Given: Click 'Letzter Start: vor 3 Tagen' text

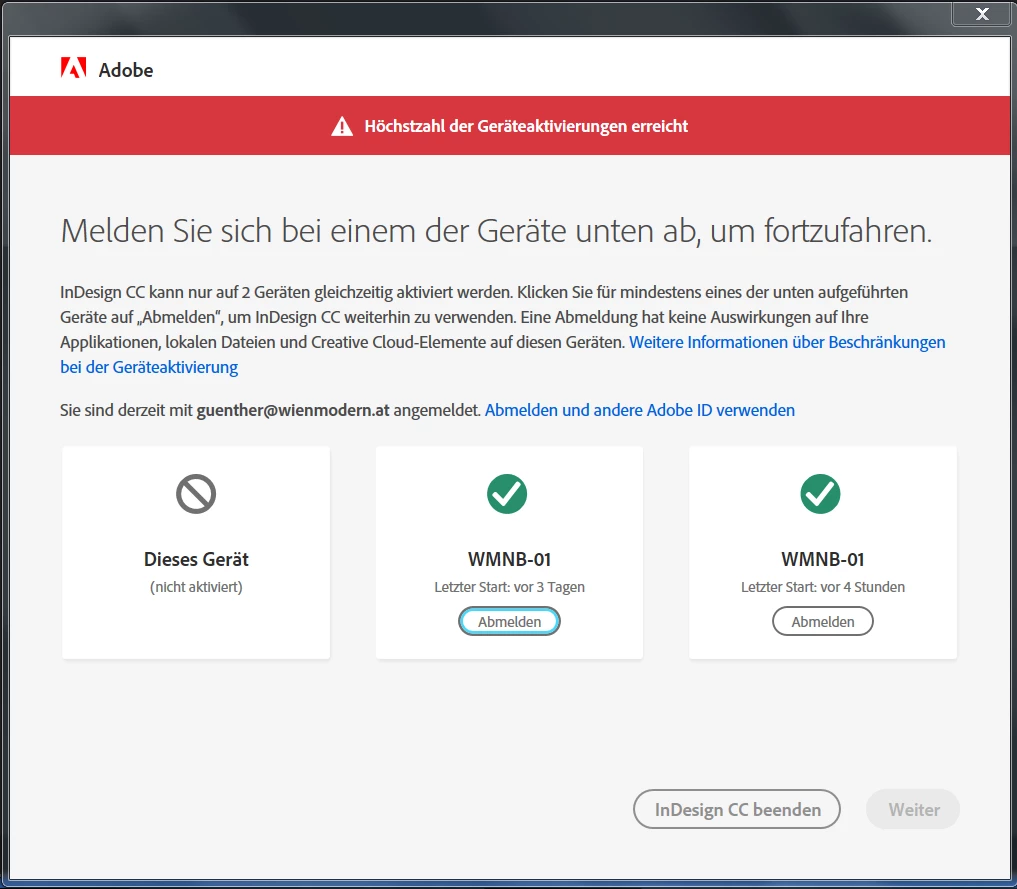Looking at the screenshot, I should 509,587.
